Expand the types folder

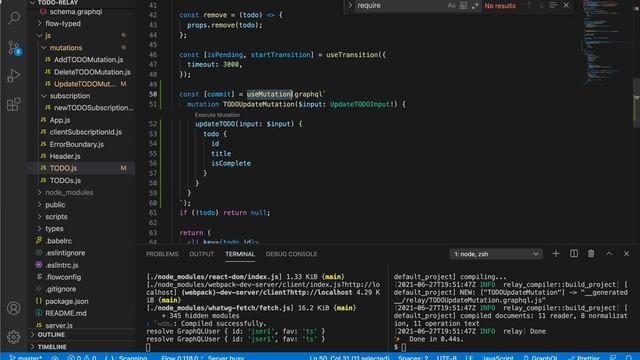tap(54, 229)
